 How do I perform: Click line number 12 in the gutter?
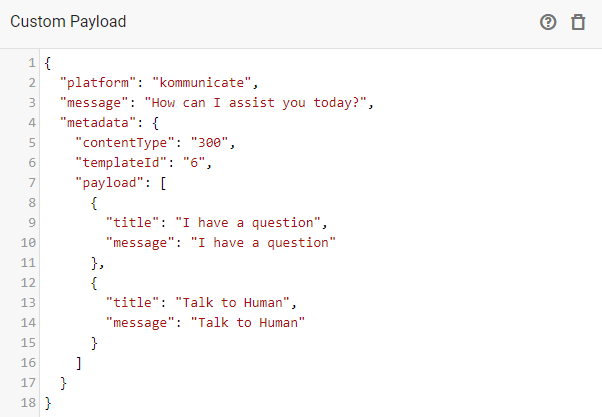pyautogui.click(x=29, y=283)
